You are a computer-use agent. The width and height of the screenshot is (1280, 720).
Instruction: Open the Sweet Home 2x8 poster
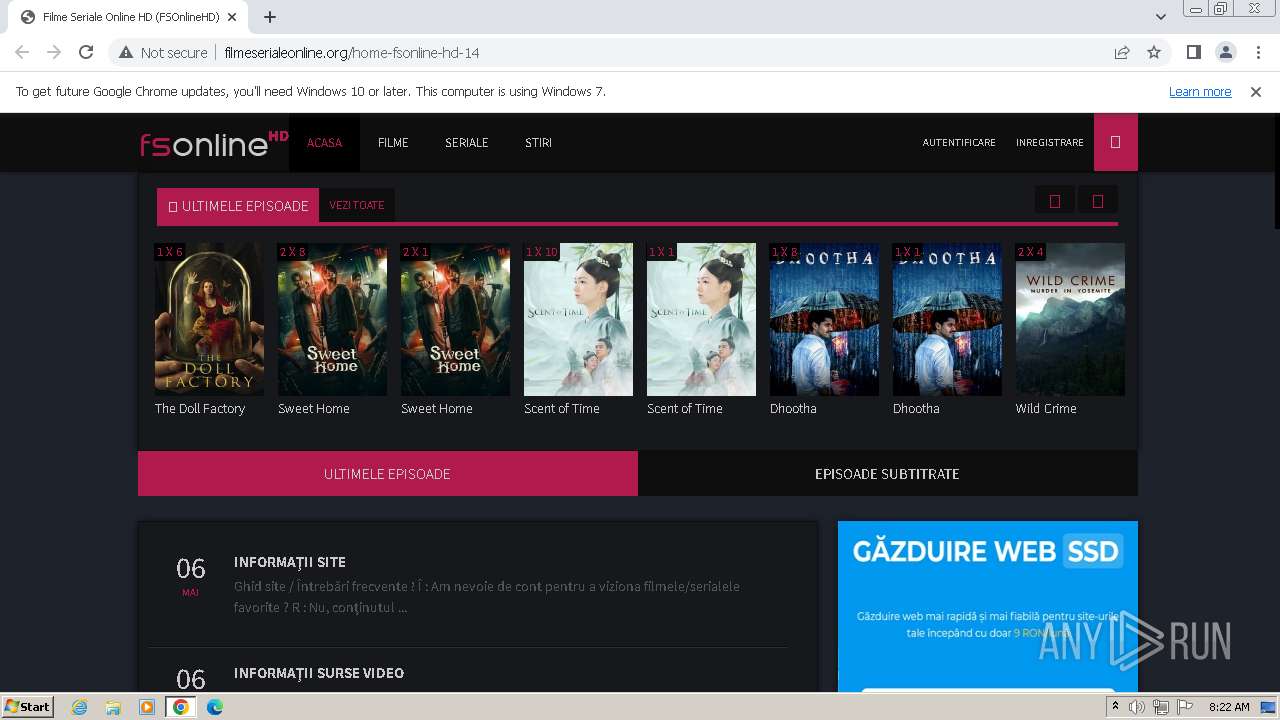coord(332,319)
